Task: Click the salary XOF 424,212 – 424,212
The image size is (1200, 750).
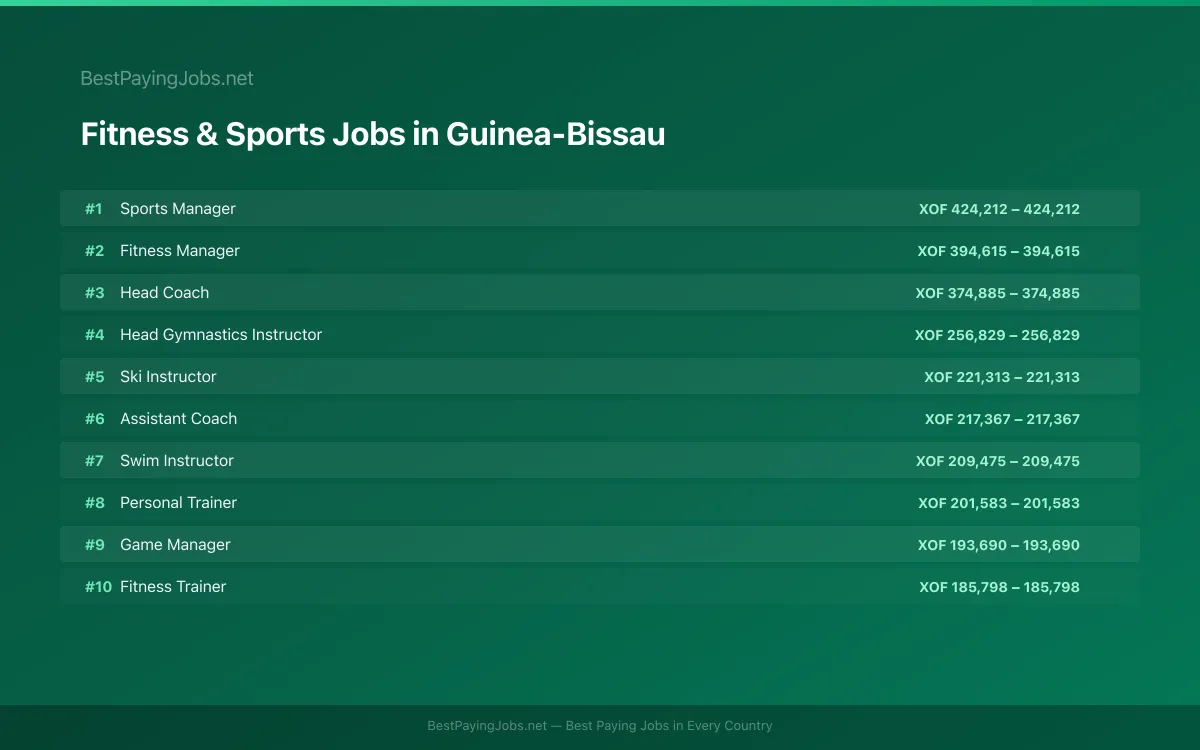Action: (x=999, y=209)
